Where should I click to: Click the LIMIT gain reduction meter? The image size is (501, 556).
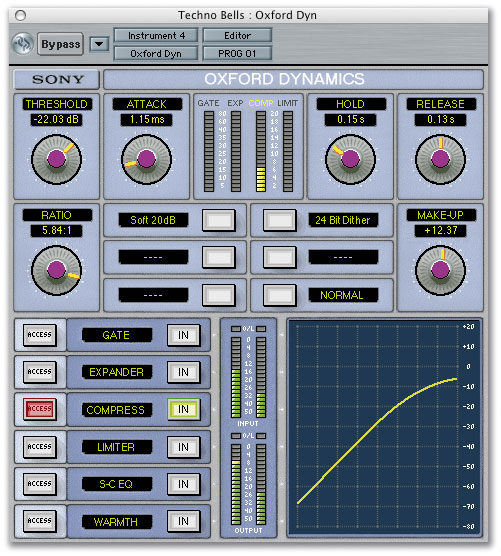click(288, 151)
